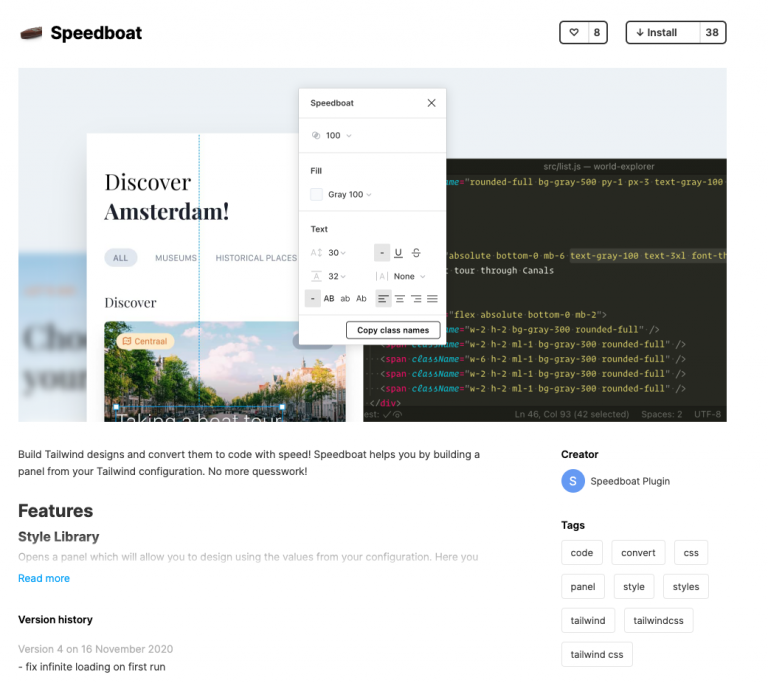The height and width of the screenshot is (683, 768).
Task: Click the letter spacing icon
Action: pos(382,276)
